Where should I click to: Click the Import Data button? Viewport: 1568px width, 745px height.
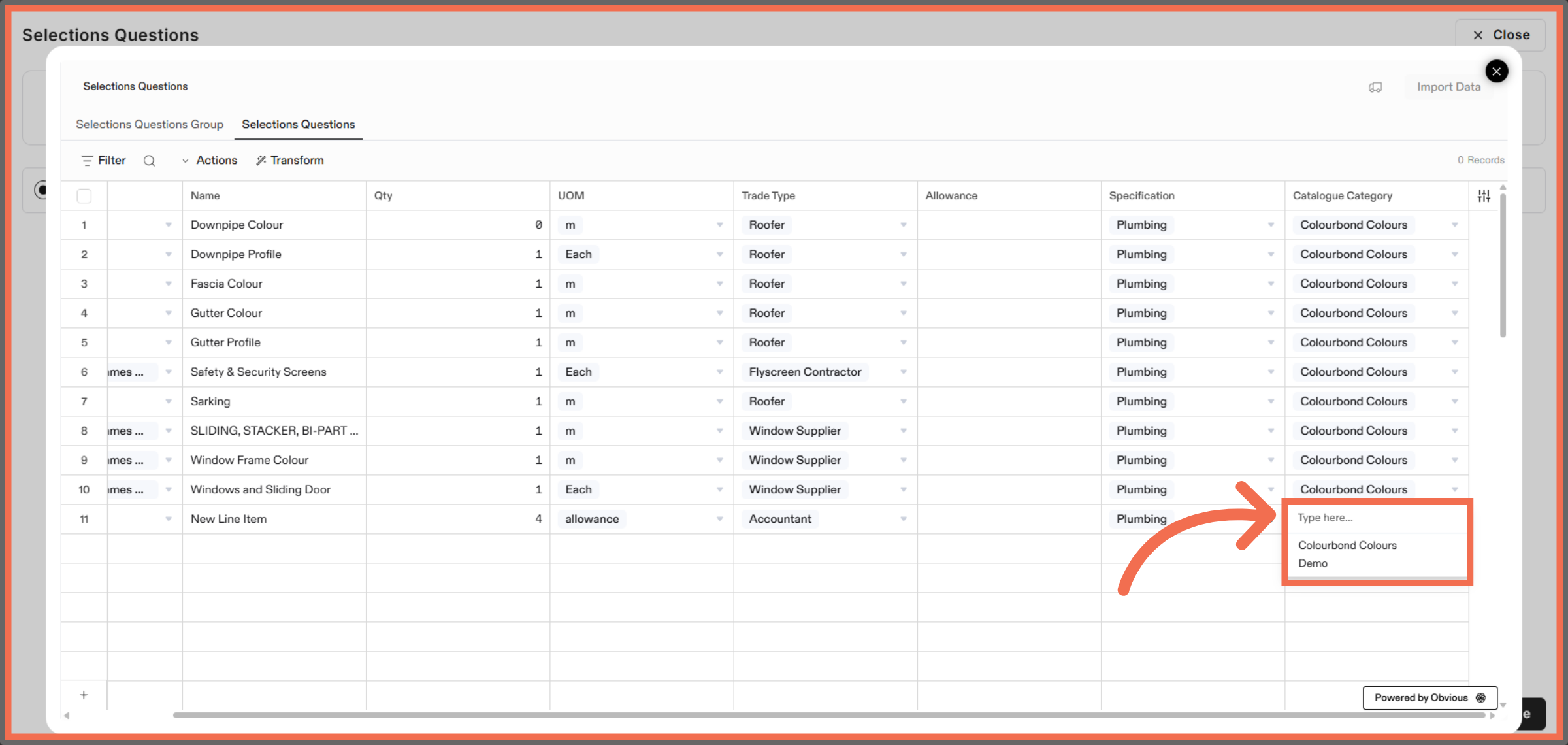click(x=1448, y=86)
